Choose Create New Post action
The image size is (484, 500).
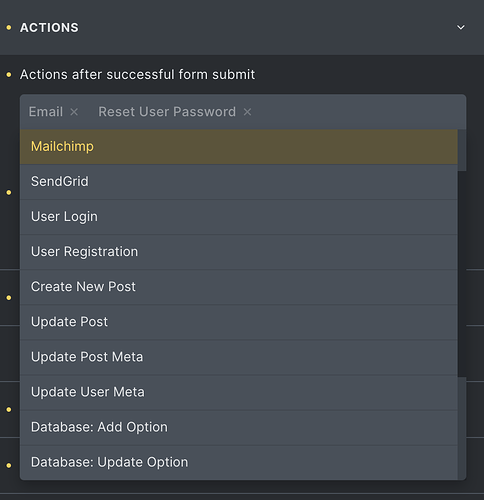[x=239, y=287]
